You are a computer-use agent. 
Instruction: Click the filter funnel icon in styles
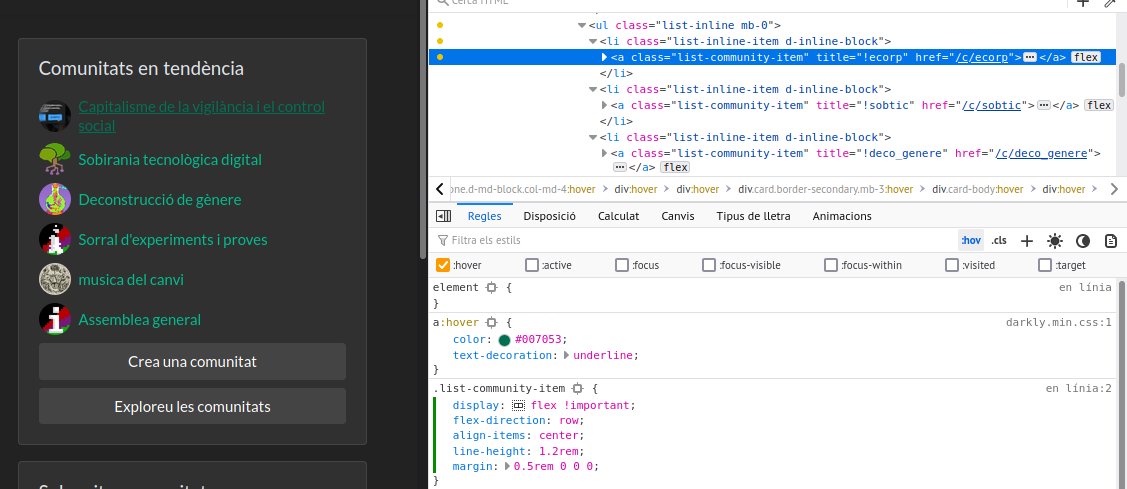pos(442,240)
